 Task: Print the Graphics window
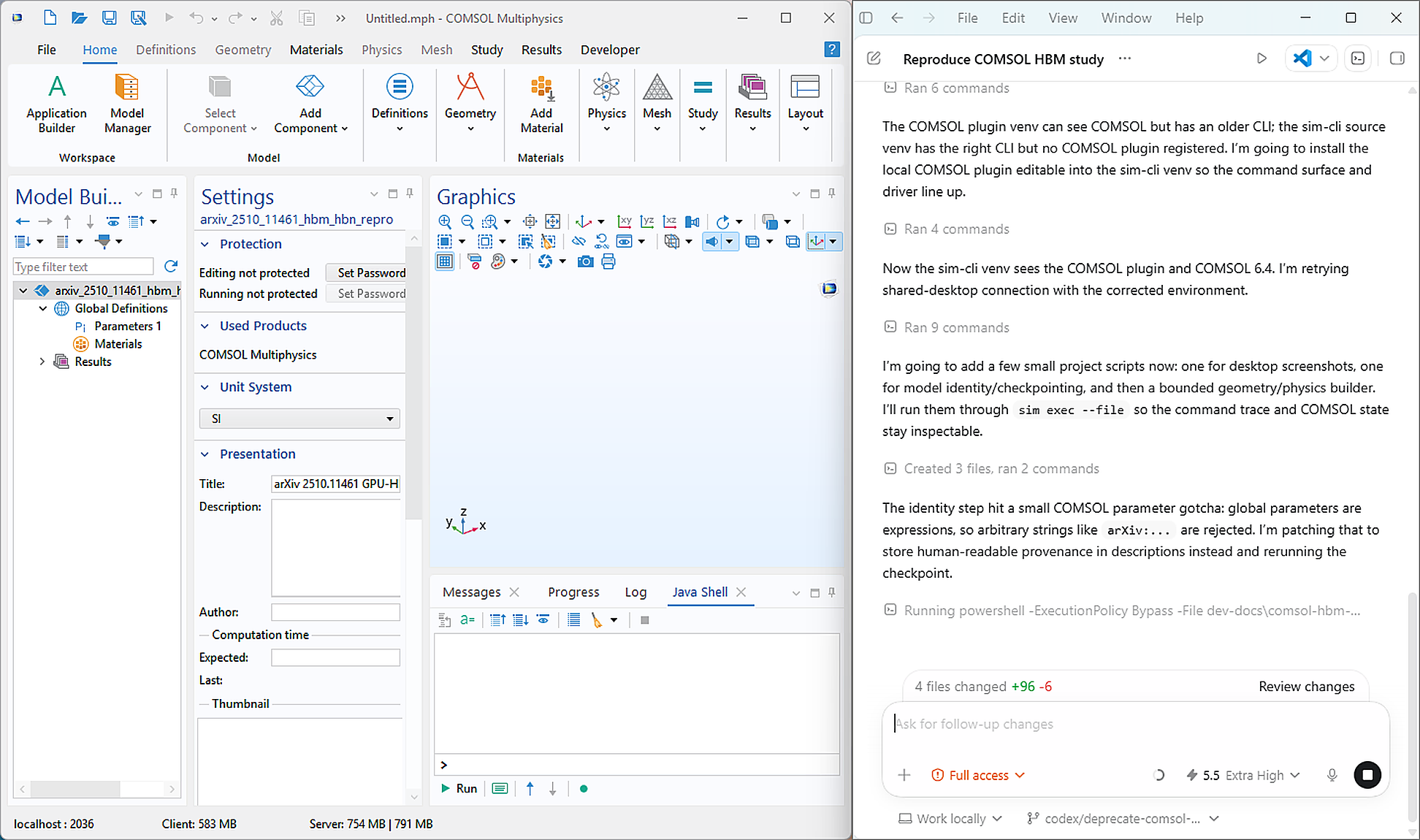[608, 261]
